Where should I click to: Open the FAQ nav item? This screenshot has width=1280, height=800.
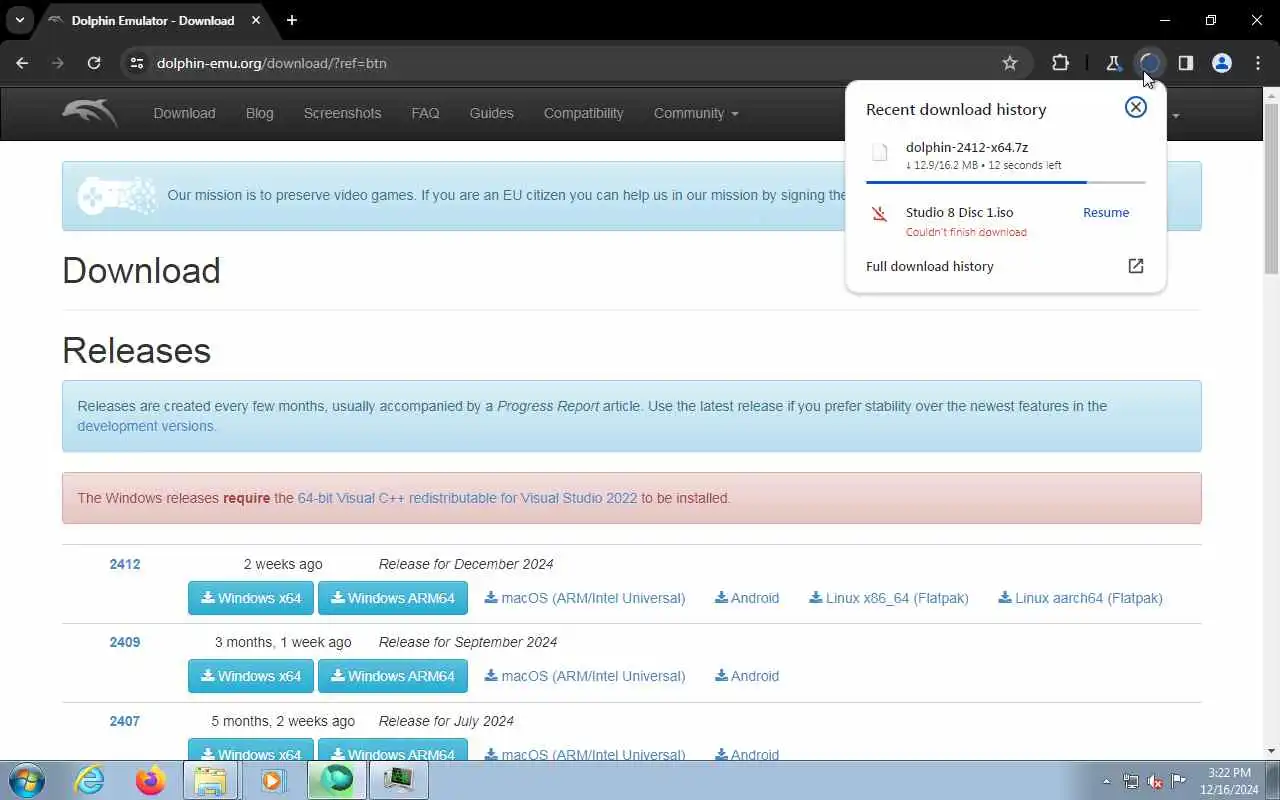pyautogui.click(x=425, y=113)
